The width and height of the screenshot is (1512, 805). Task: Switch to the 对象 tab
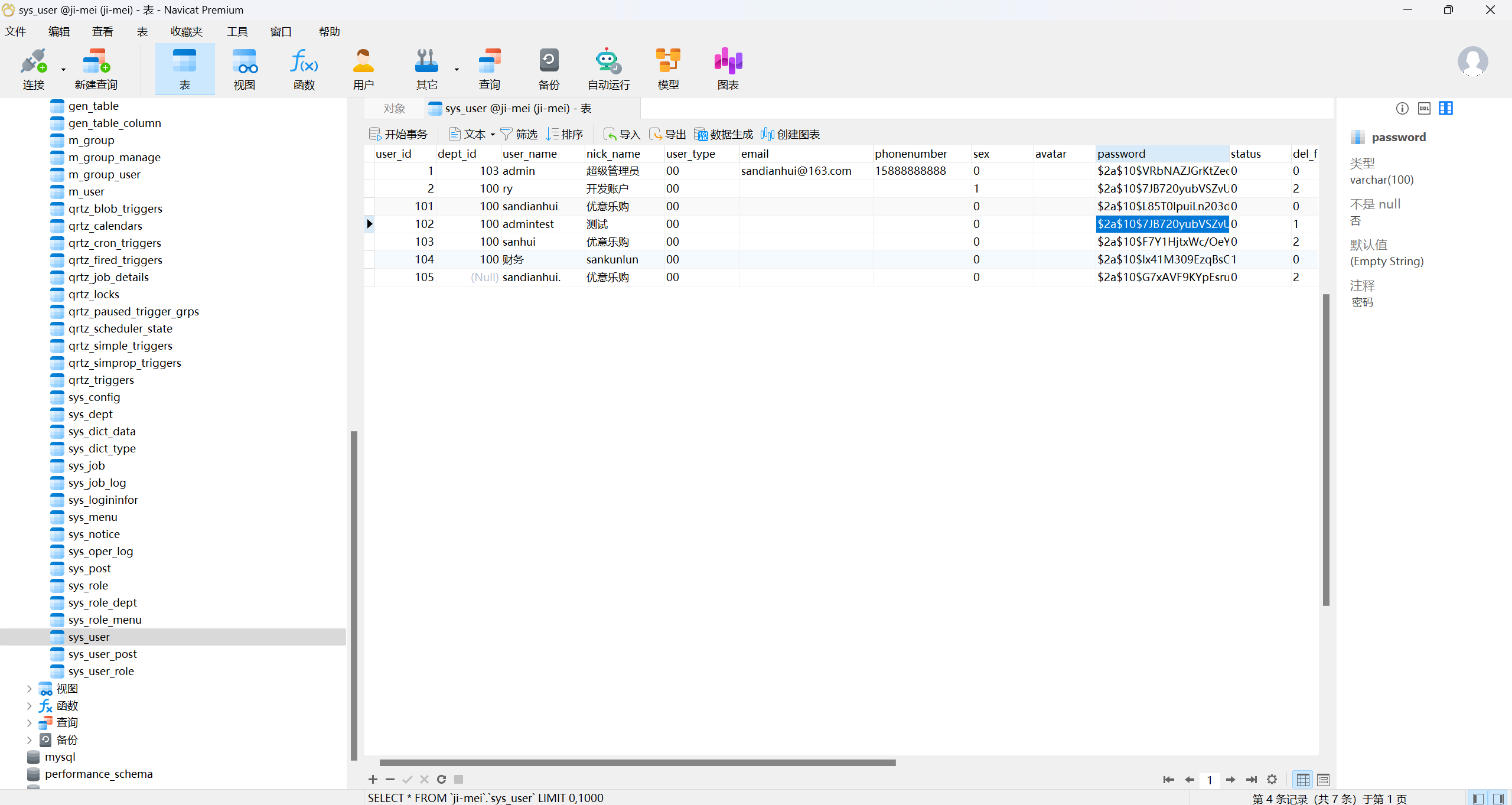(x=394, y=109)
